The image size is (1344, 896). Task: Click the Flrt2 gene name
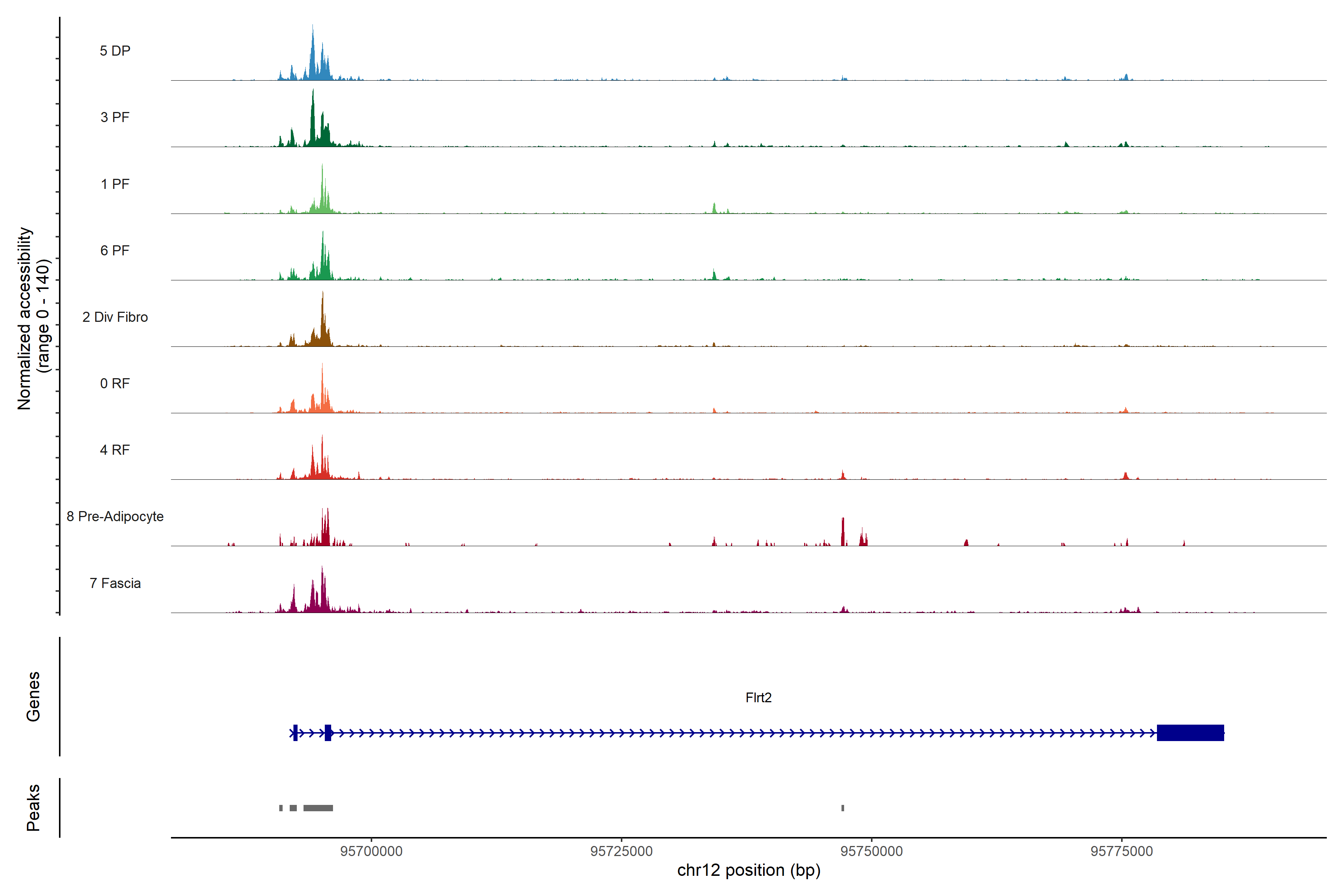758,698
